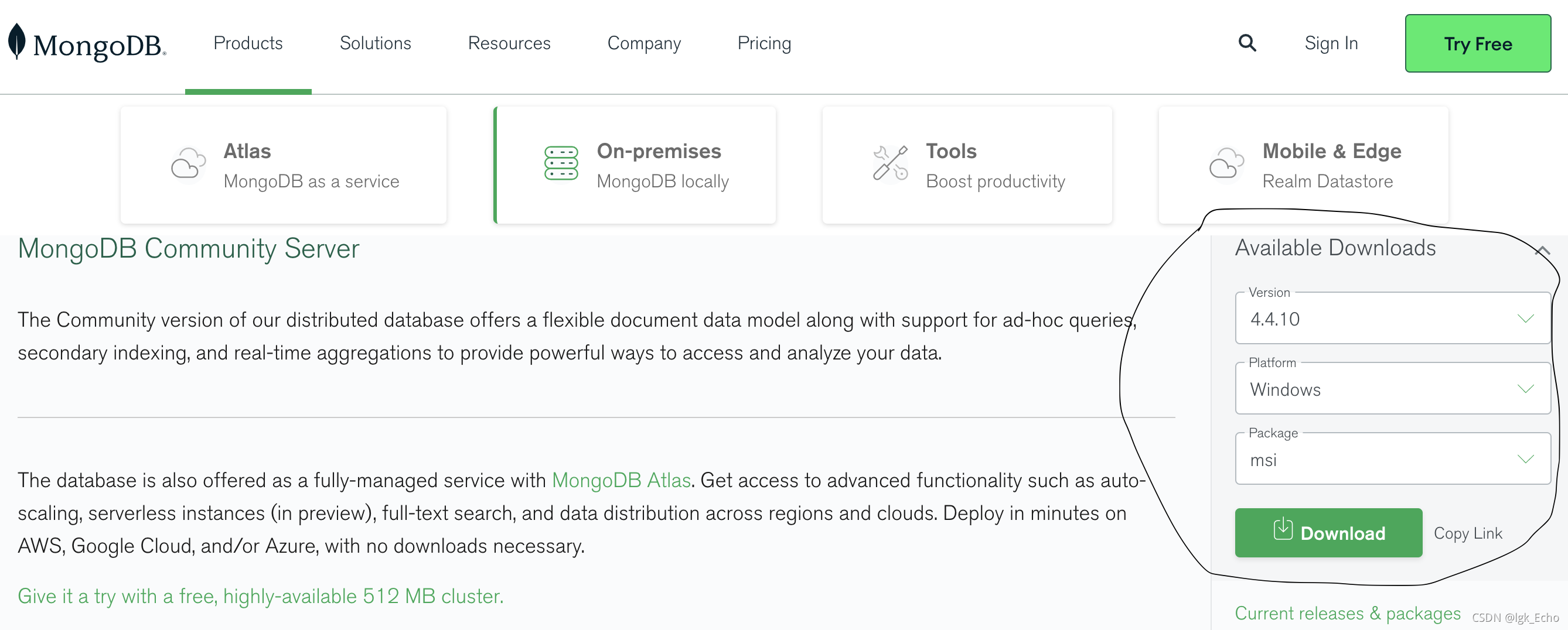1568x630 pixels.
Task: Open the Platform Windows dropdown
Action: pyautogui.click(x=1392, y=389)
